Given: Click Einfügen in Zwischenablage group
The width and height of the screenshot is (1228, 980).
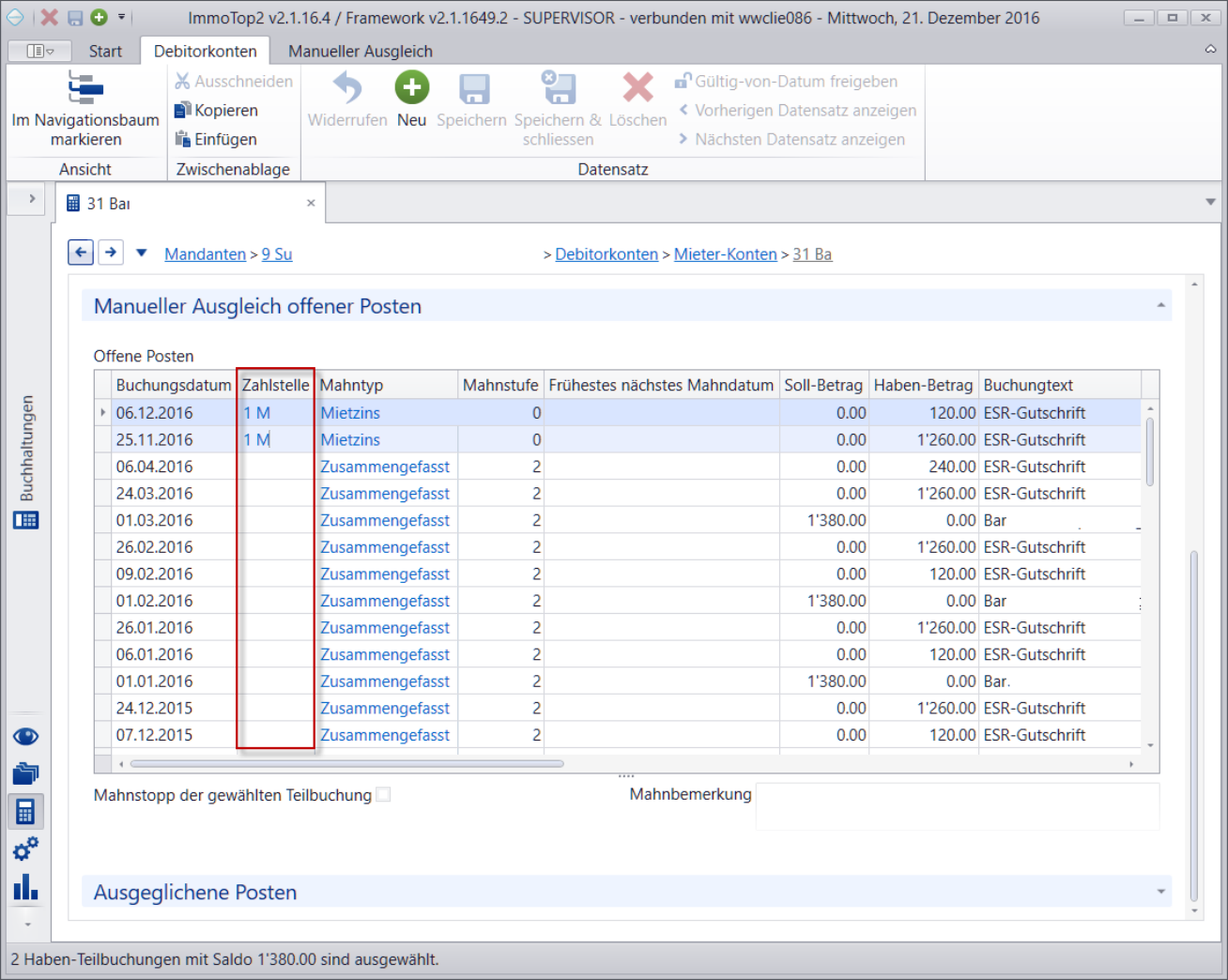Looking at the screenshot, I should pyautogui.click(x=216, y=139).
